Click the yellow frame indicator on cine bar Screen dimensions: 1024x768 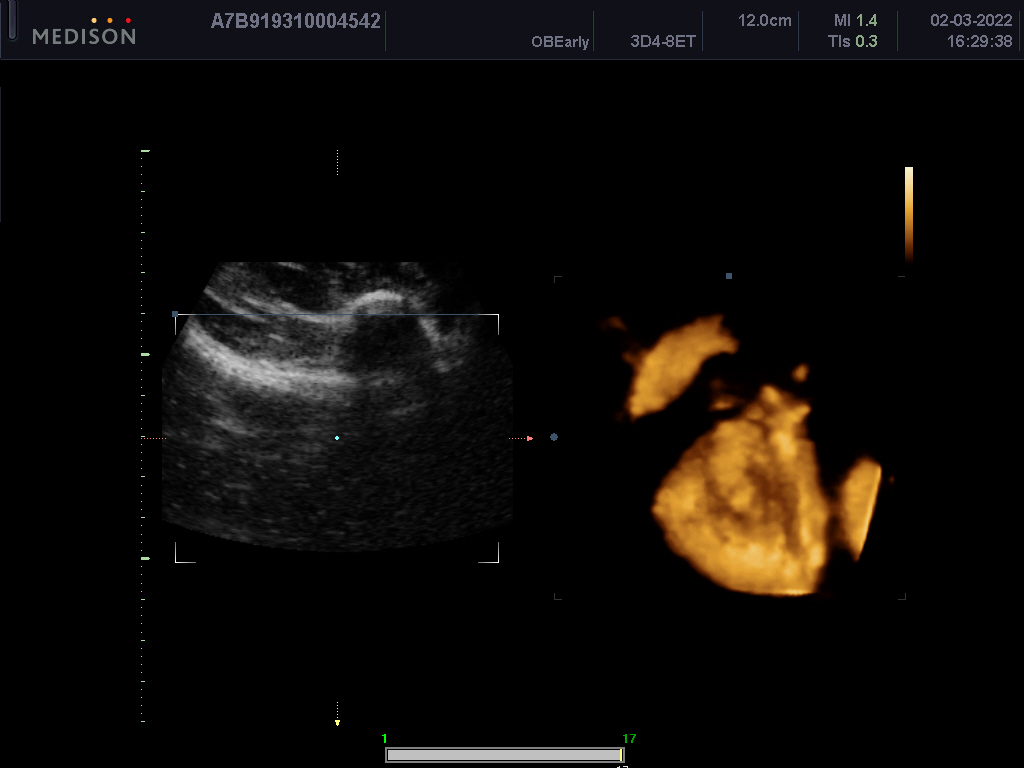click(x=622, y=755)
